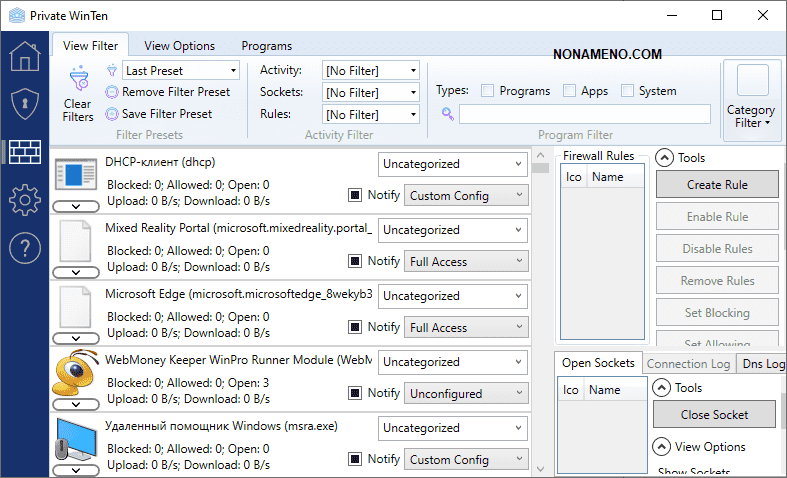Open the settings gear sidebar icon
The height and width of the screenshot is (478, 787).
[24, 199]
